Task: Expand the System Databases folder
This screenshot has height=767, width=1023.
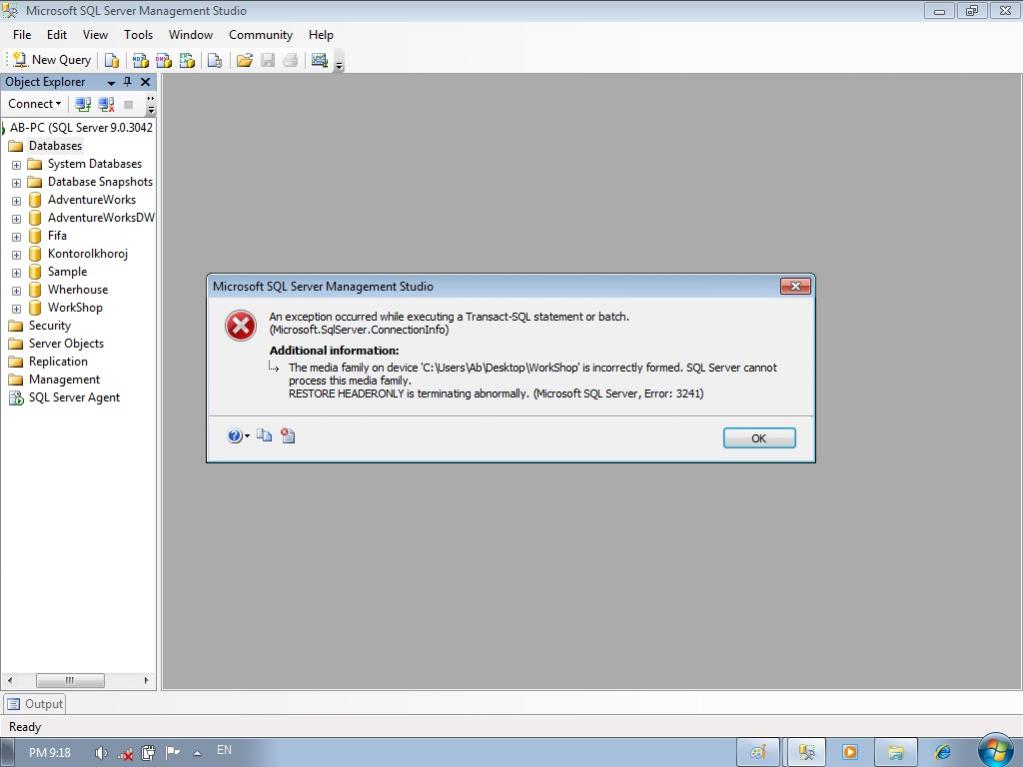Action: 16,164
